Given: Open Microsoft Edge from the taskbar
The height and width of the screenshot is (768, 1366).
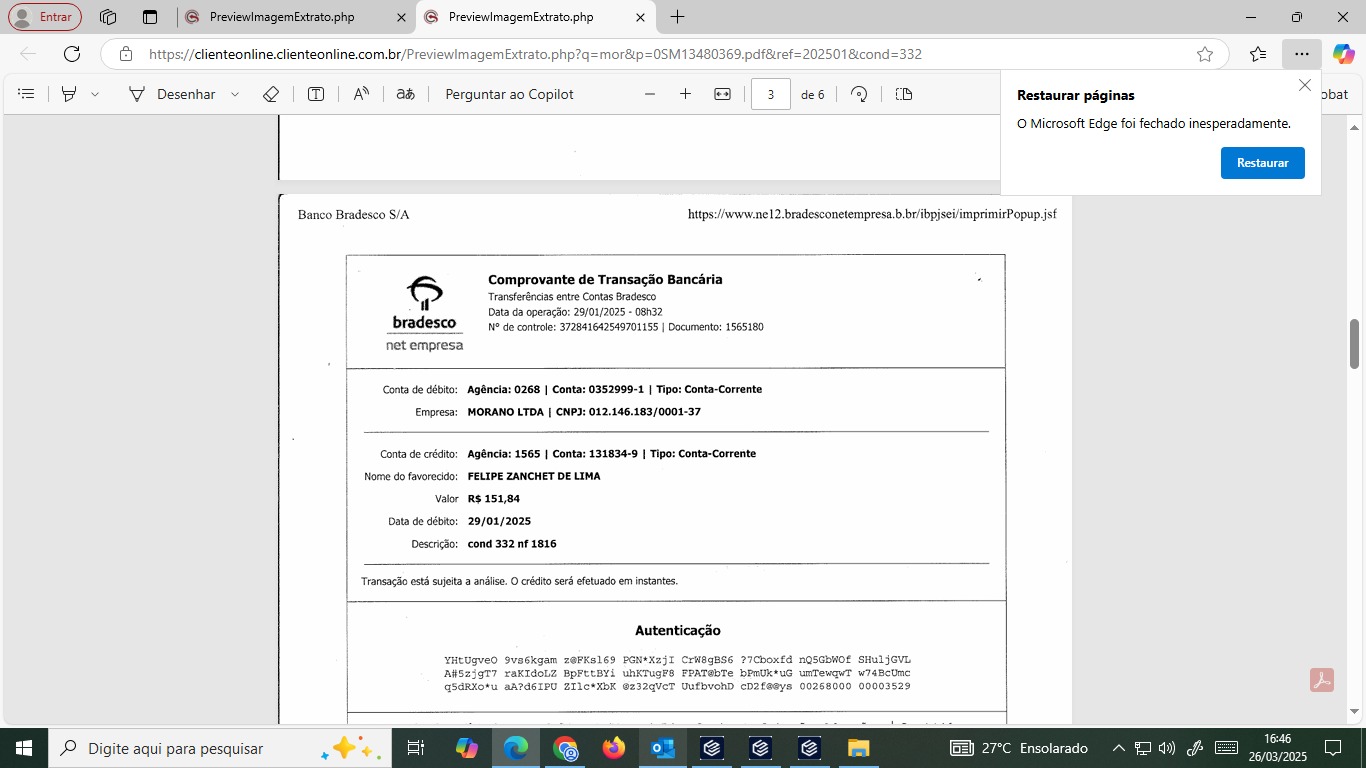Looking at the screenshot, I should 516,748.
